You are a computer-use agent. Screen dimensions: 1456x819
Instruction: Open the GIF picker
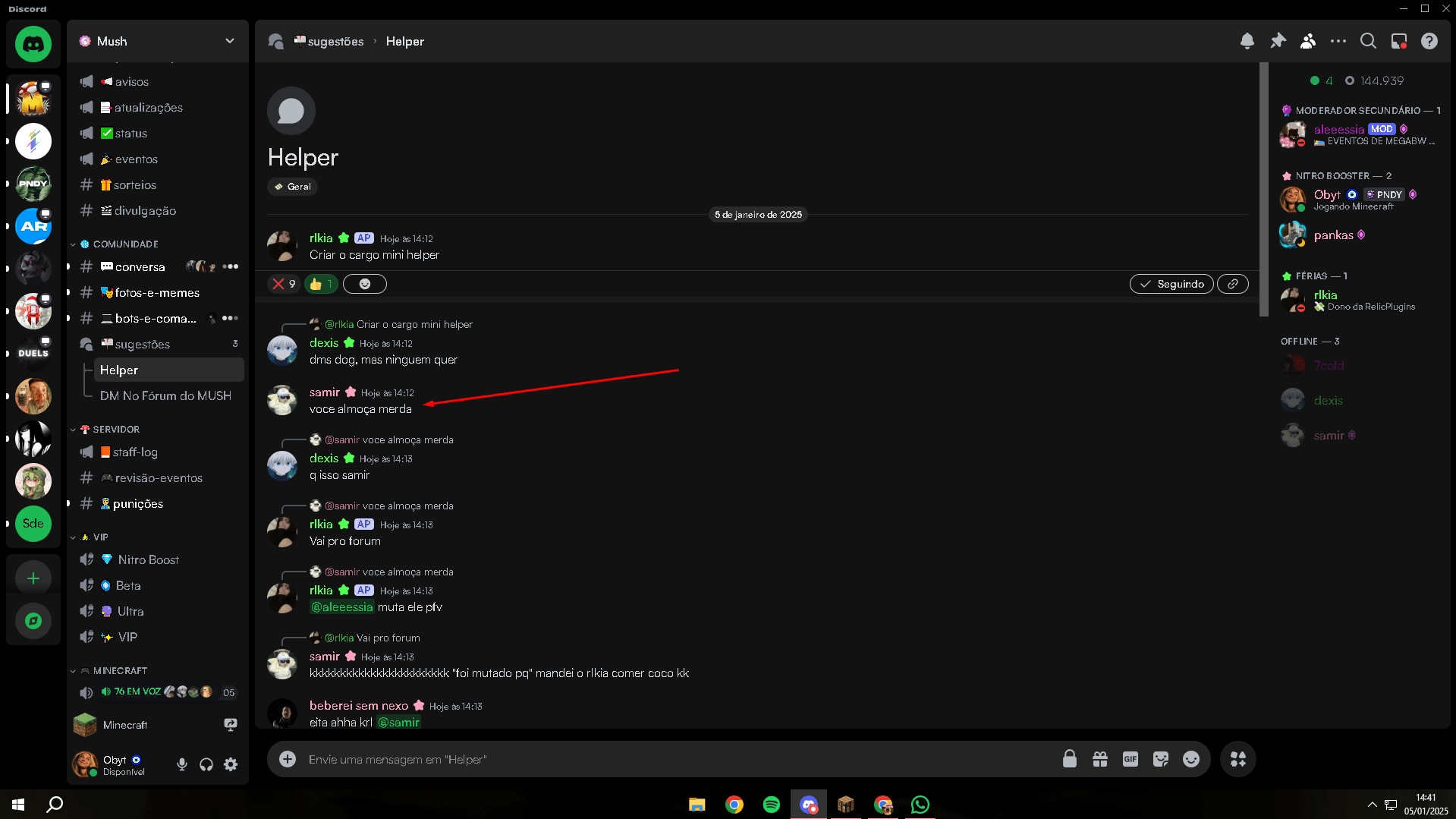tap(1131, 759)
